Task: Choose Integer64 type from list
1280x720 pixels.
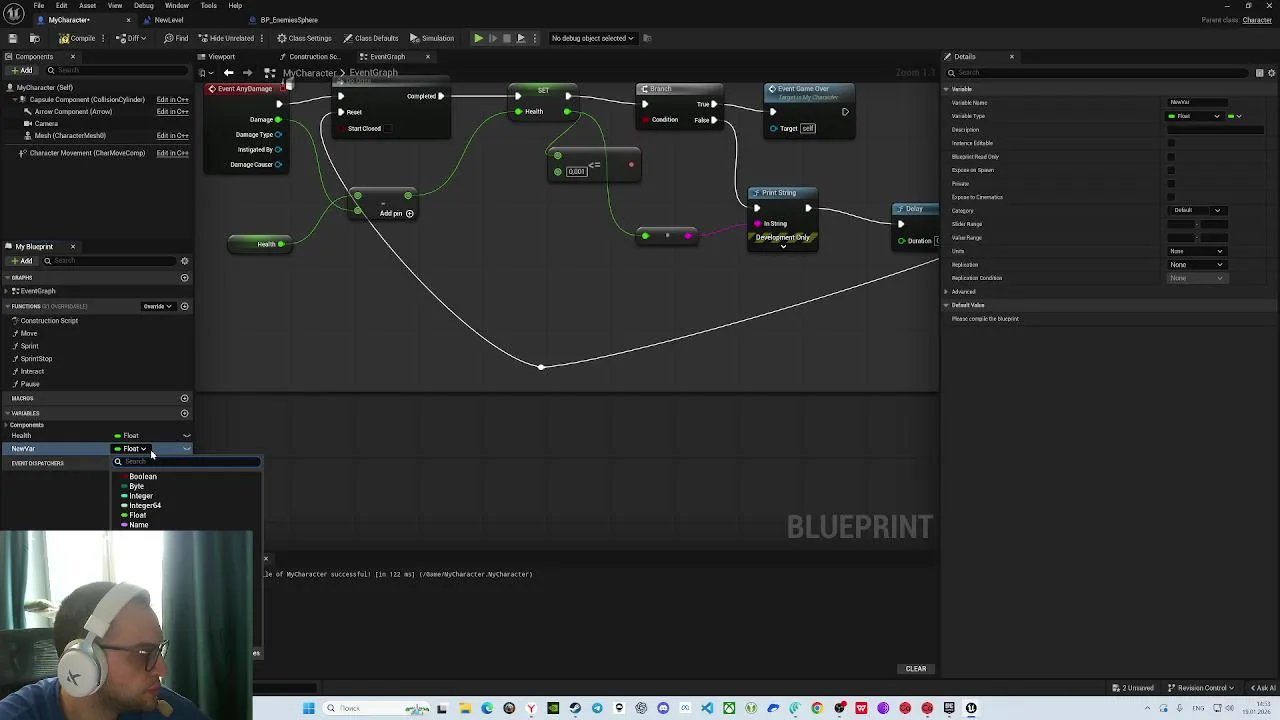Action: click(145, 506)
